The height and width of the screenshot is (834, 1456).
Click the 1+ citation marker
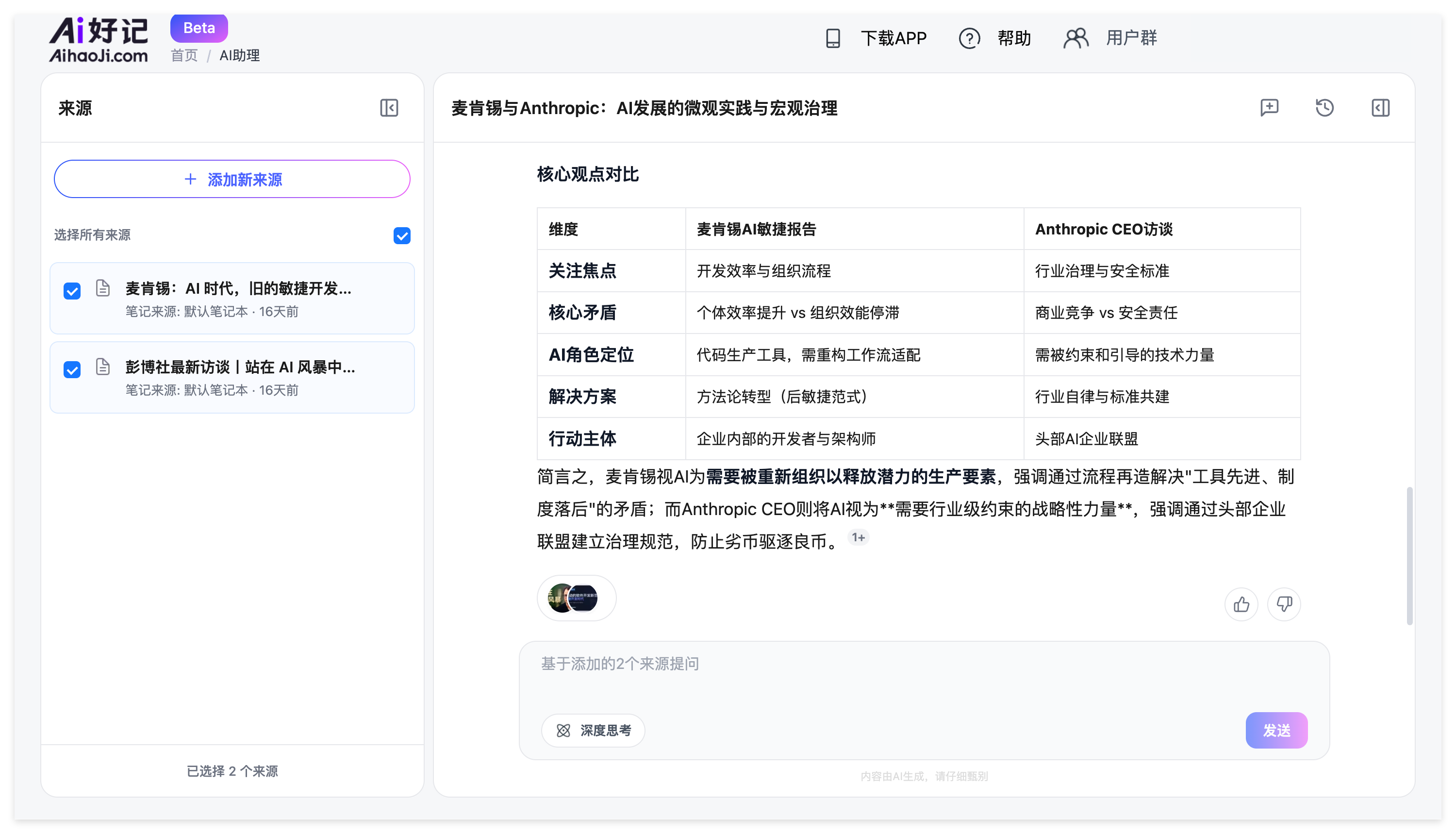(858, 537)
